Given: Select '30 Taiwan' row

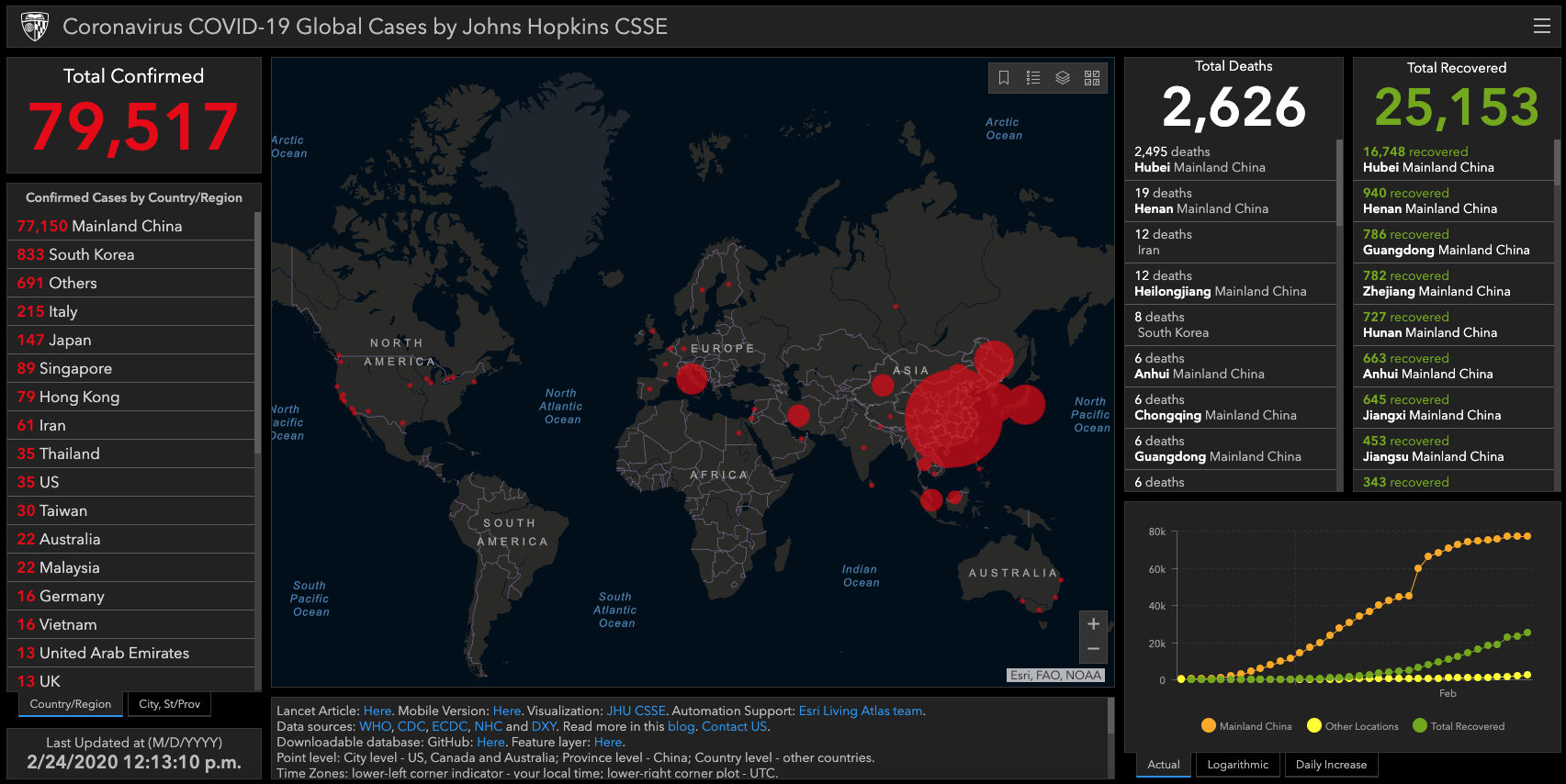Looking at the screenshot, I should (x=130, y=510).
